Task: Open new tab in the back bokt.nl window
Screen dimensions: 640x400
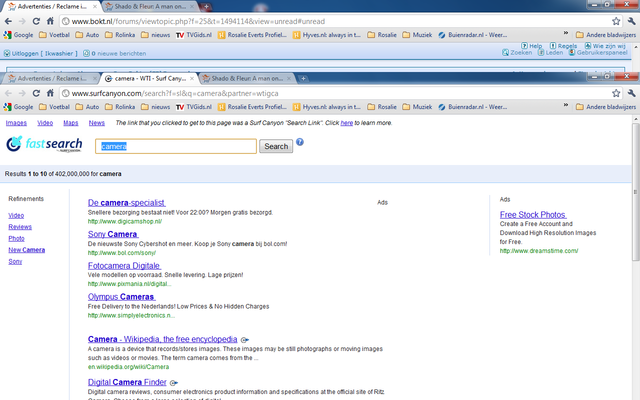Action: point(207,7)
